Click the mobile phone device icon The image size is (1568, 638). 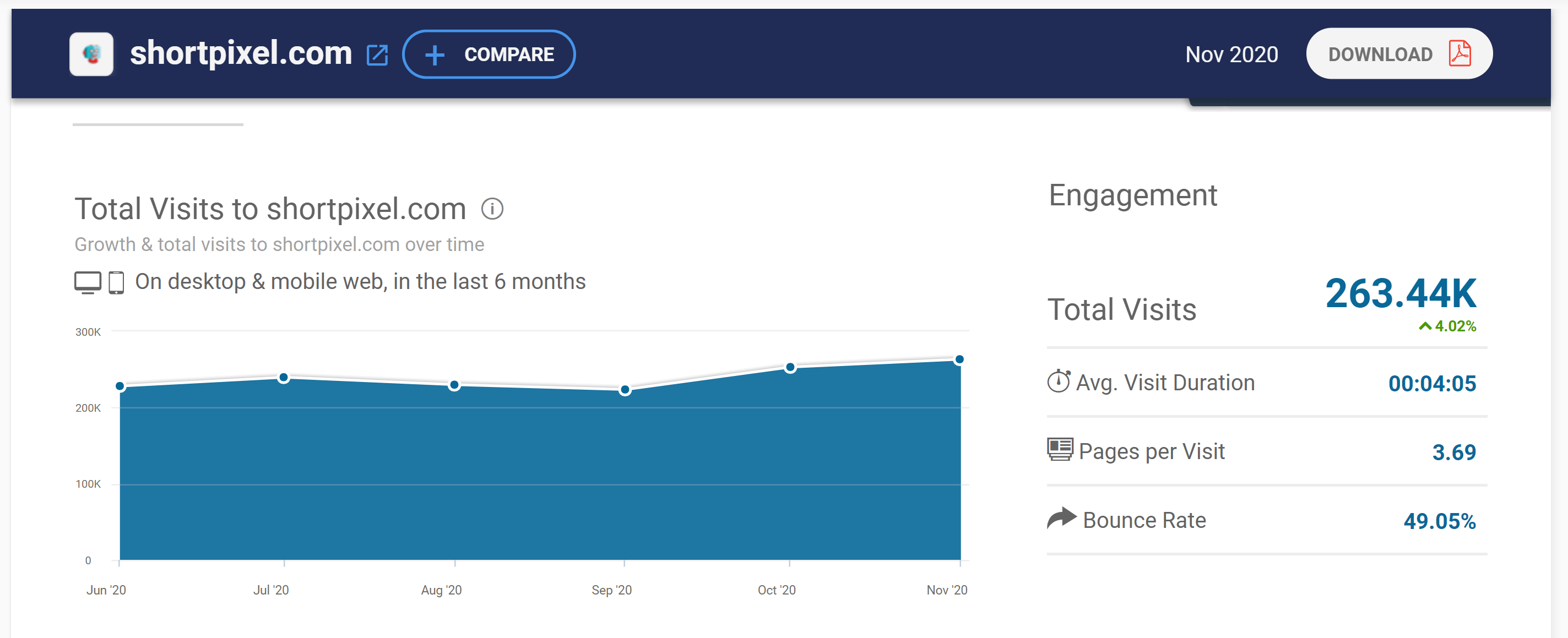tap(116, 283)
